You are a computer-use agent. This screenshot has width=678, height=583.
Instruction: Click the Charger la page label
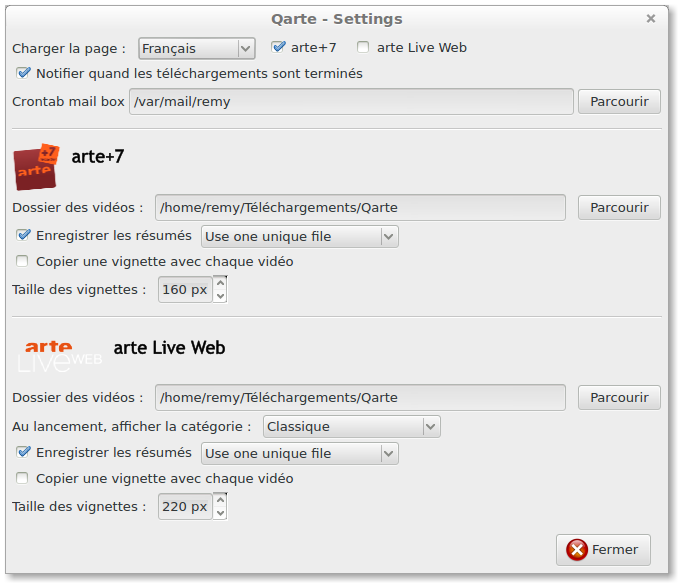click(x=69, y=48)
